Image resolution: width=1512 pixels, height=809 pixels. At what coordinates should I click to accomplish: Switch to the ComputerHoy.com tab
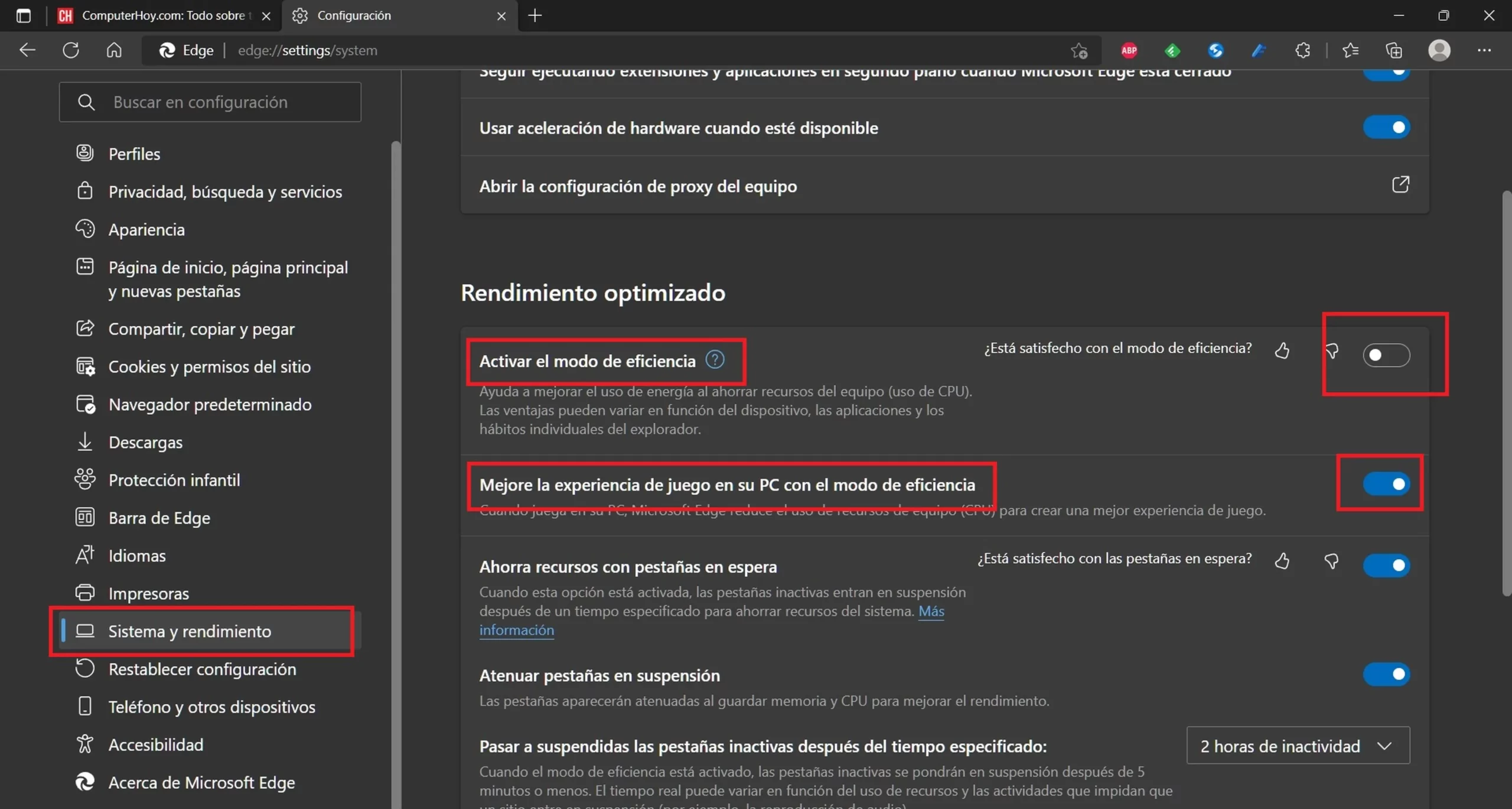click(x=164, y=16)
